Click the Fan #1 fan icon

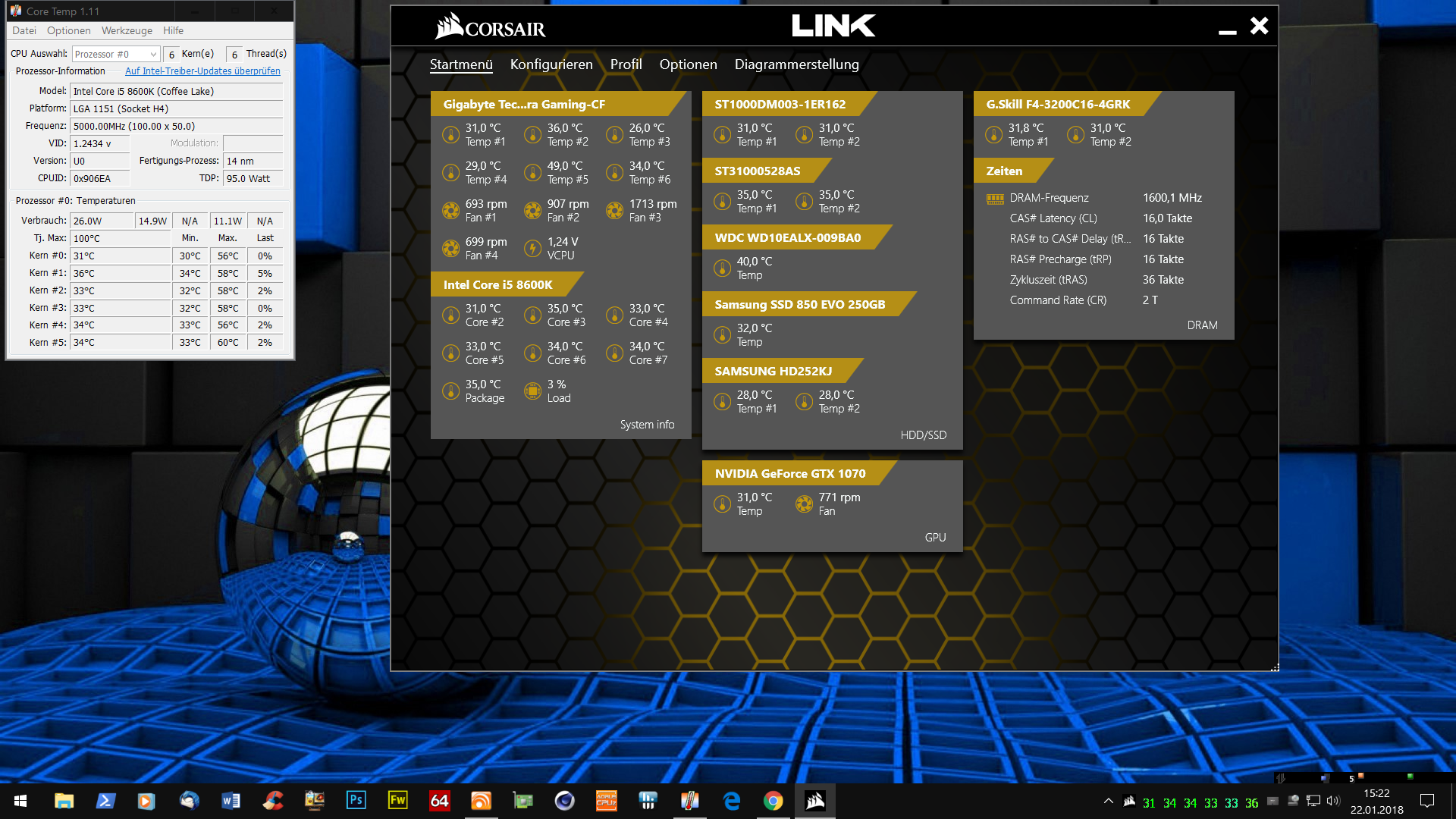click(x=450, y=210)
